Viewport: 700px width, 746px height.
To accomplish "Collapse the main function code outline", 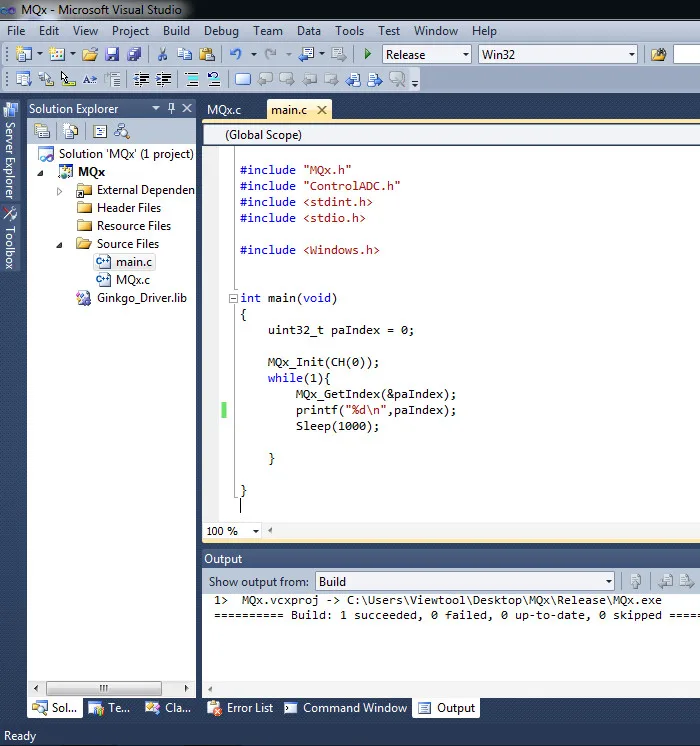I will (x=233, y=298).
